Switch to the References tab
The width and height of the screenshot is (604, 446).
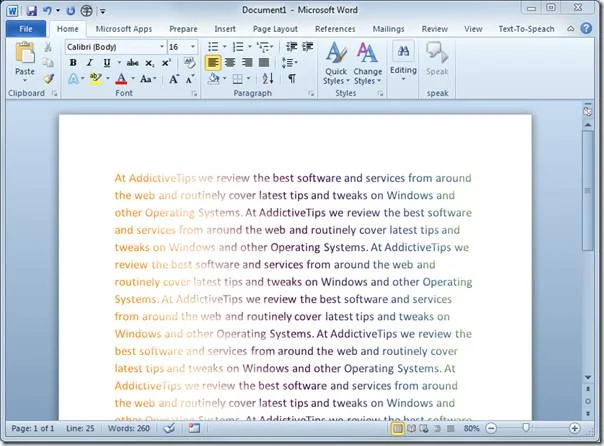(335, 29)
